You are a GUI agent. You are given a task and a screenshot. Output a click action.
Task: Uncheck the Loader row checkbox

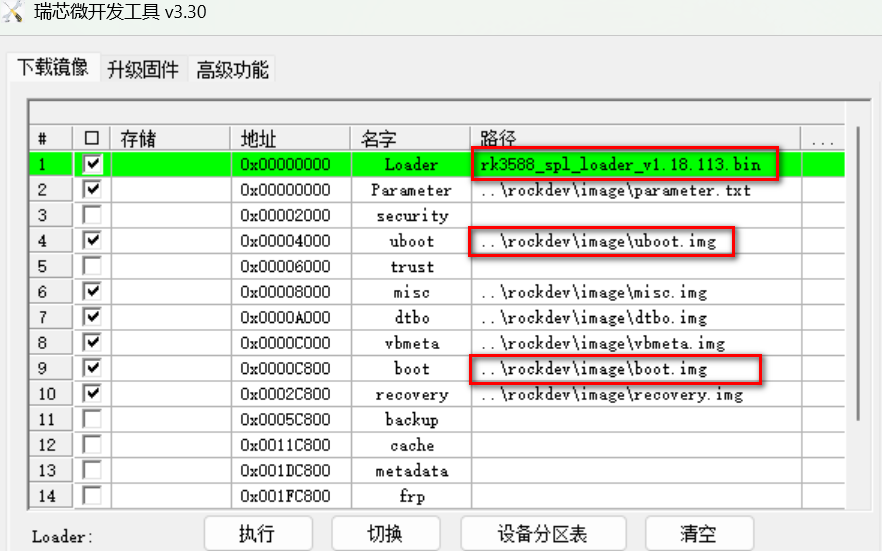93,164
